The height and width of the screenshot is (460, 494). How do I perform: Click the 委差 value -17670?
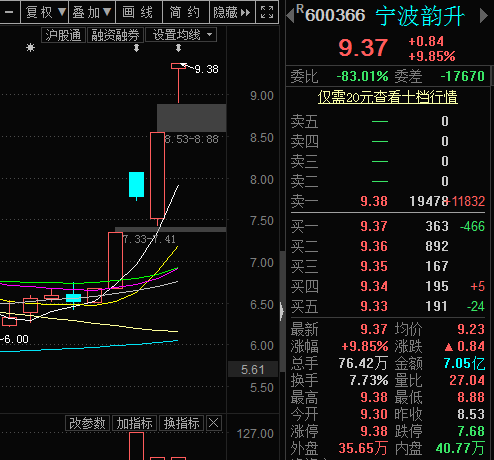(462, 76)
